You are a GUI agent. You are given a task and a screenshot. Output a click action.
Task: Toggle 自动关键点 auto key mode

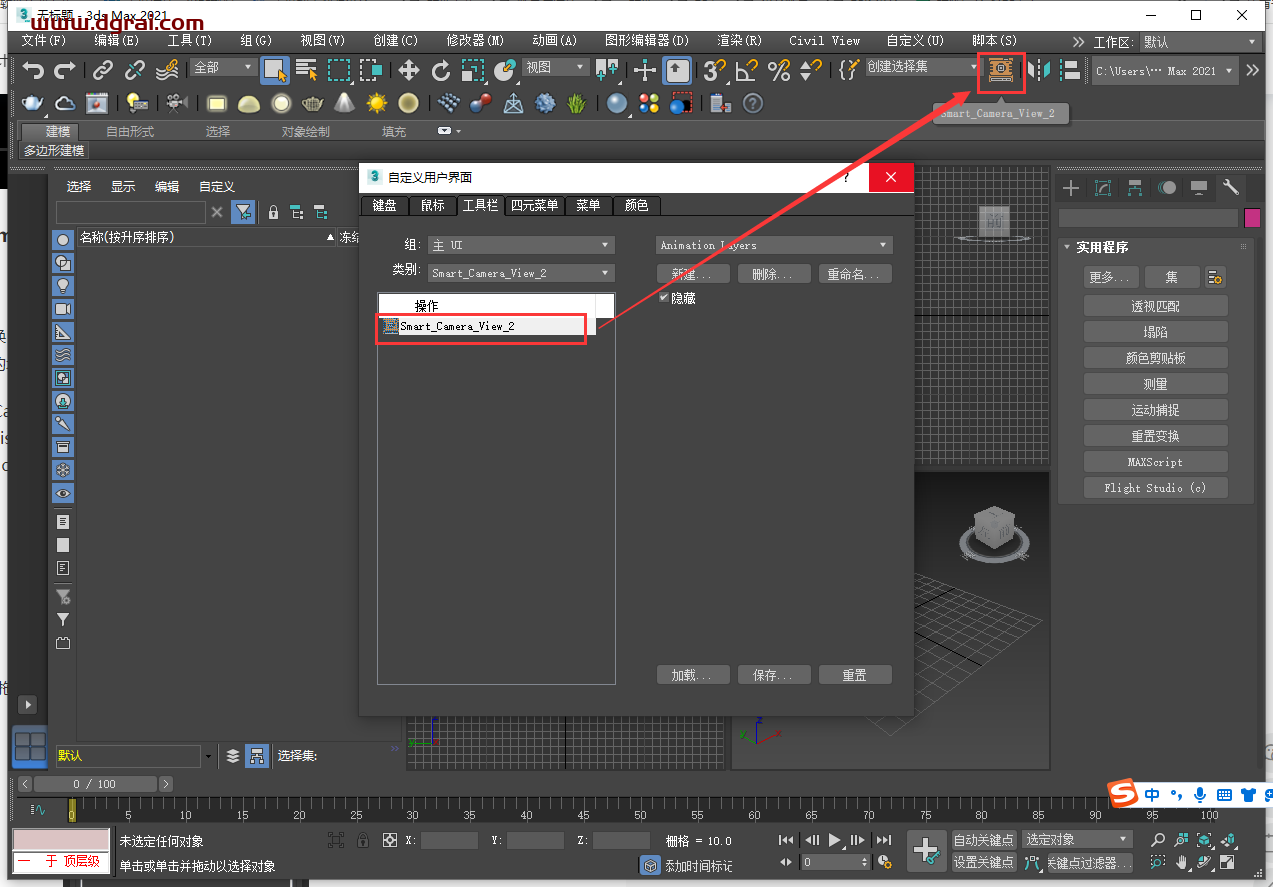click(983, 840)
